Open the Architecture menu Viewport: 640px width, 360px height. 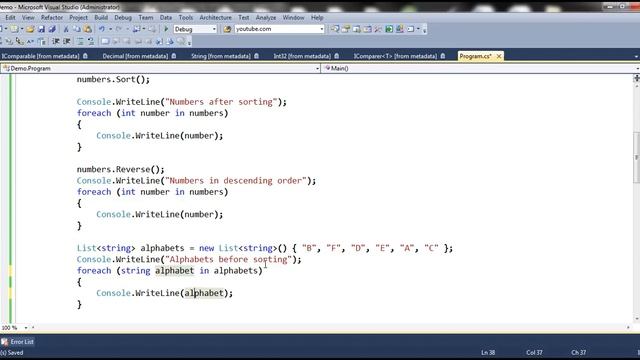pyautogui.click(x=216, y=18)
